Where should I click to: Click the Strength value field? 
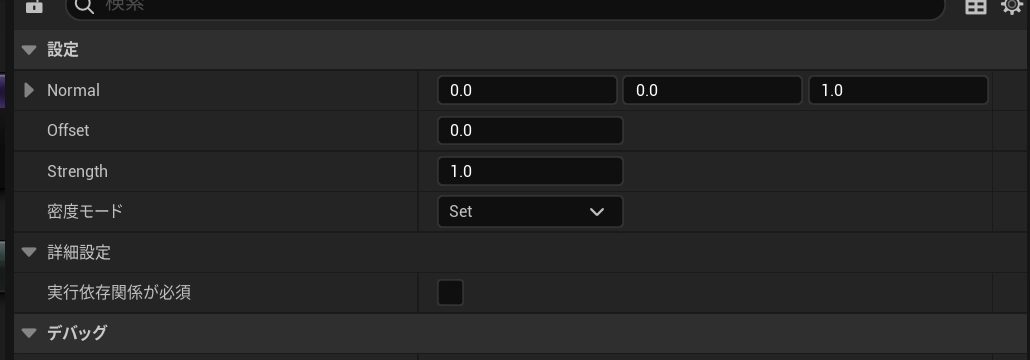pyautogui.click(x=530, y=171)
